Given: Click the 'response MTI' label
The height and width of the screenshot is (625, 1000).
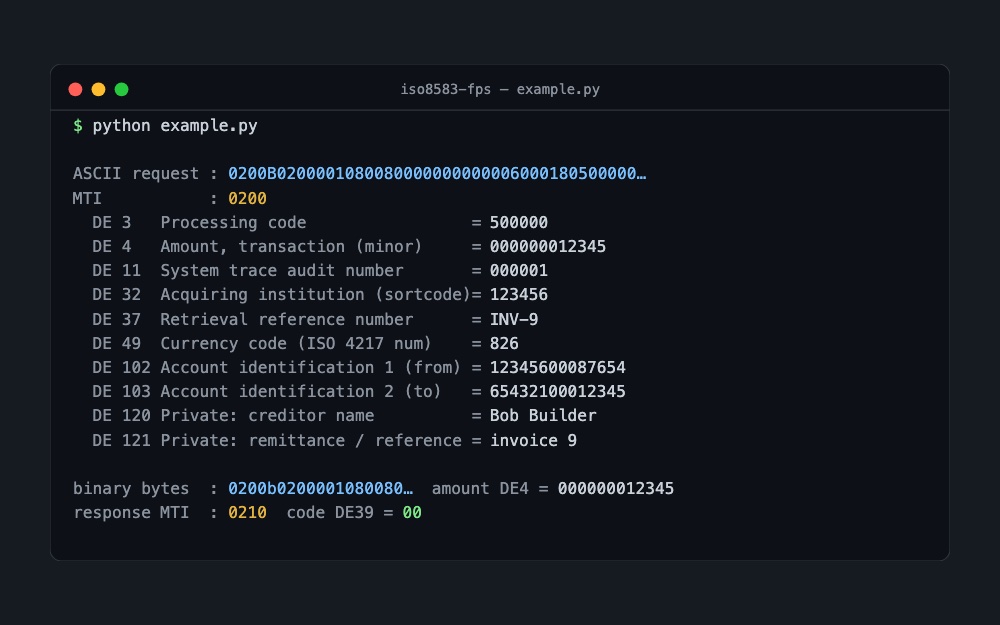Looking at the screenshot, I should (131, 513).
